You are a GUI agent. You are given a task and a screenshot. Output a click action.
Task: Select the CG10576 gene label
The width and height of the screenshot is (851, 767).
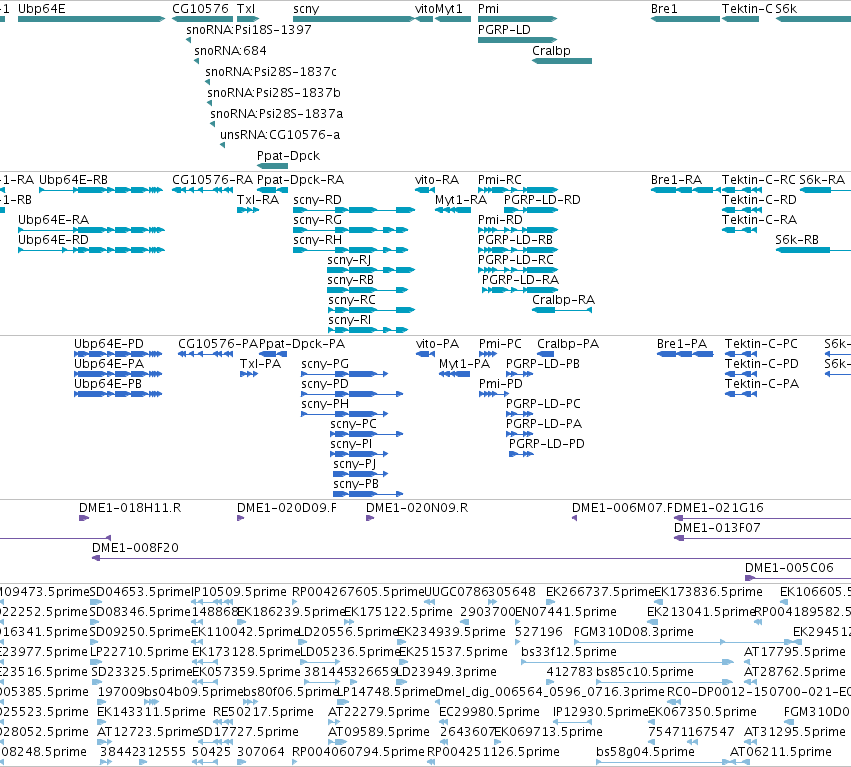(x=200, y=9)
